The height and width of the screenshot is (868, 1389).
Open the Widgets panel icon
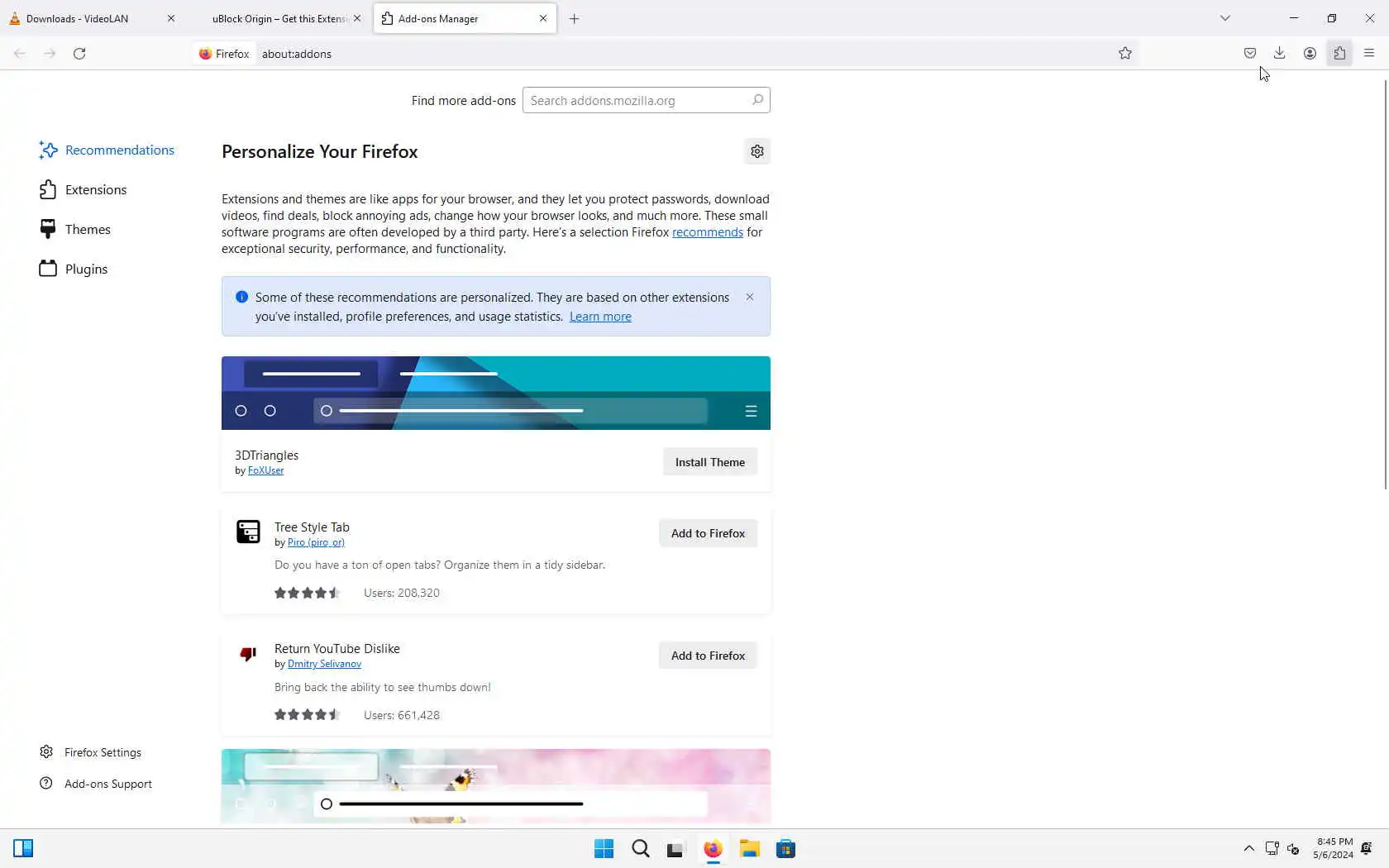[x=23, y=849]
